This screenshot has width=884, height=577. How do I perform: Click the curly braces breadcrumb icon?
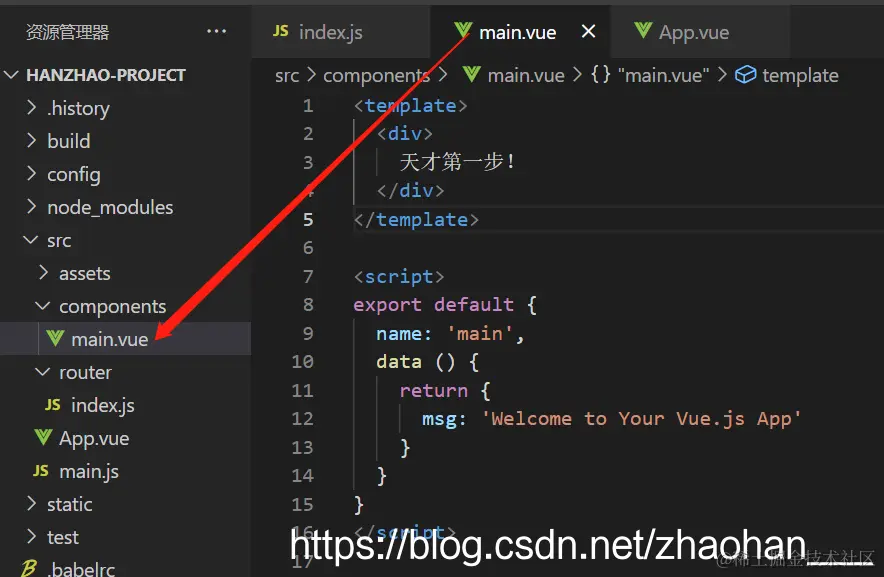[600, 74]
